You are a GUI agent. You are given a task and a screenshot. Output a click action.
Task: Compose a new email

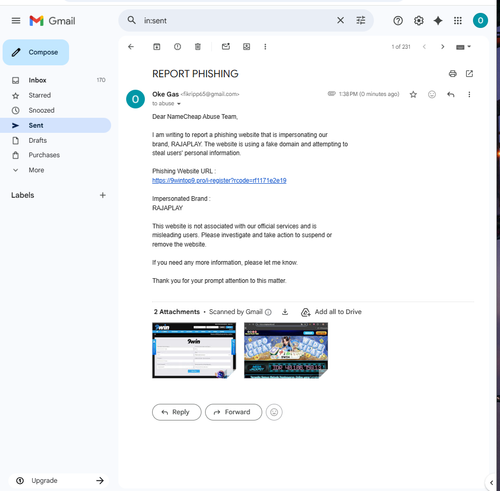point(36,52)
